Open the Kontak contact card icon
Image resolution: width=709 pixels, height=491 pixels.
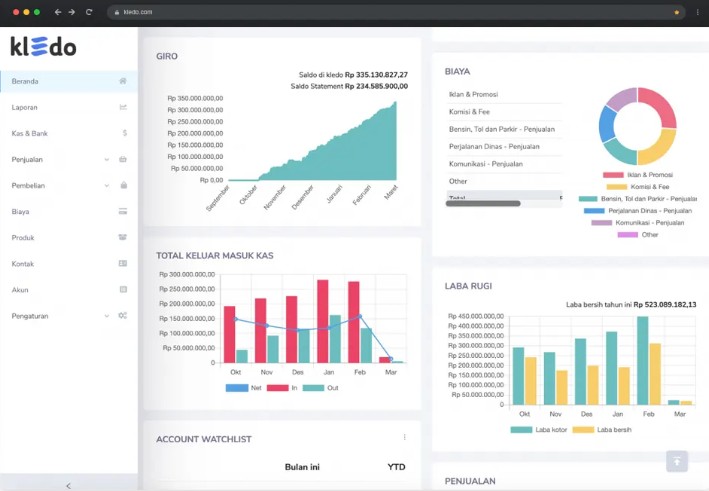pos(123,263)
